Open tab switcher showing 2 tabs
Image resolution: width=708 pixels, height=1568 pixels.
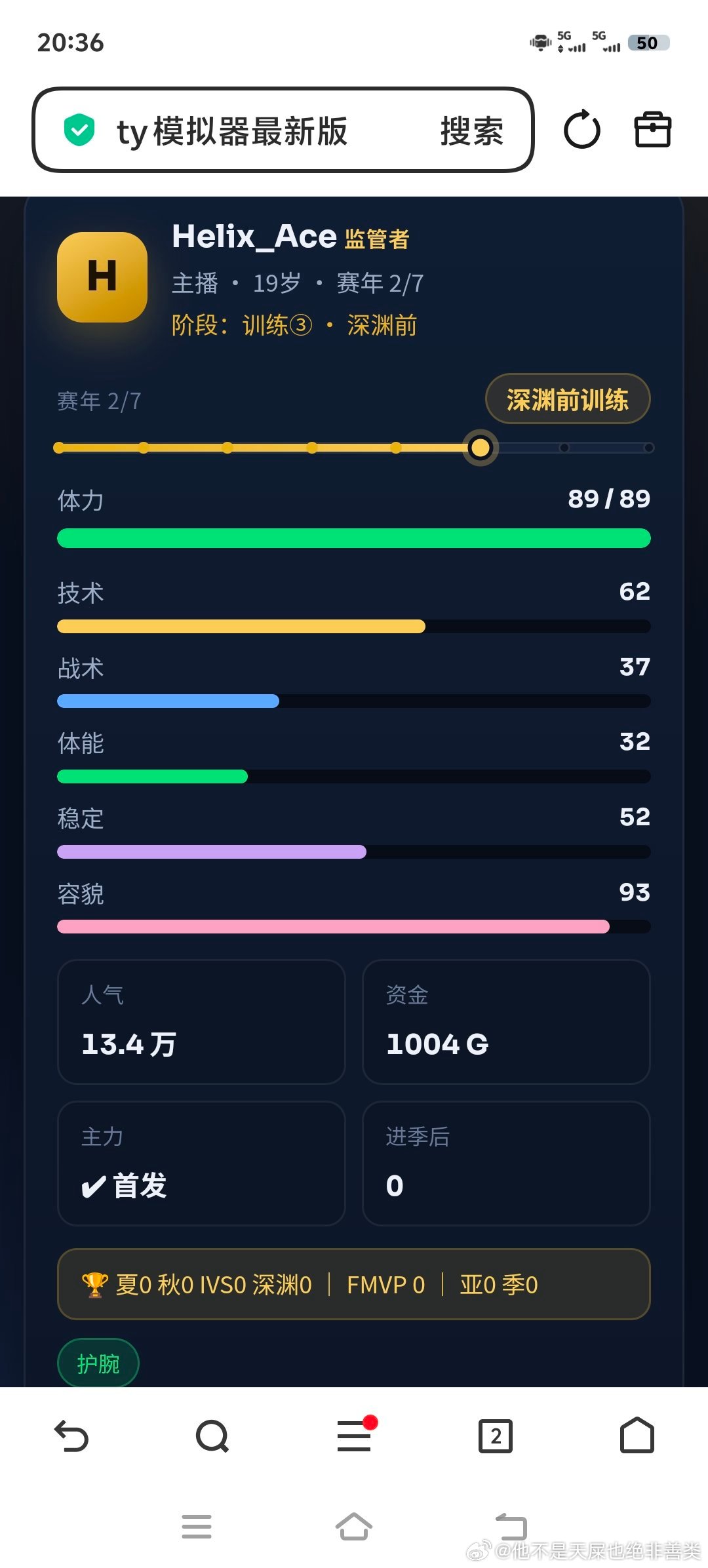(x=496, y=1436)
